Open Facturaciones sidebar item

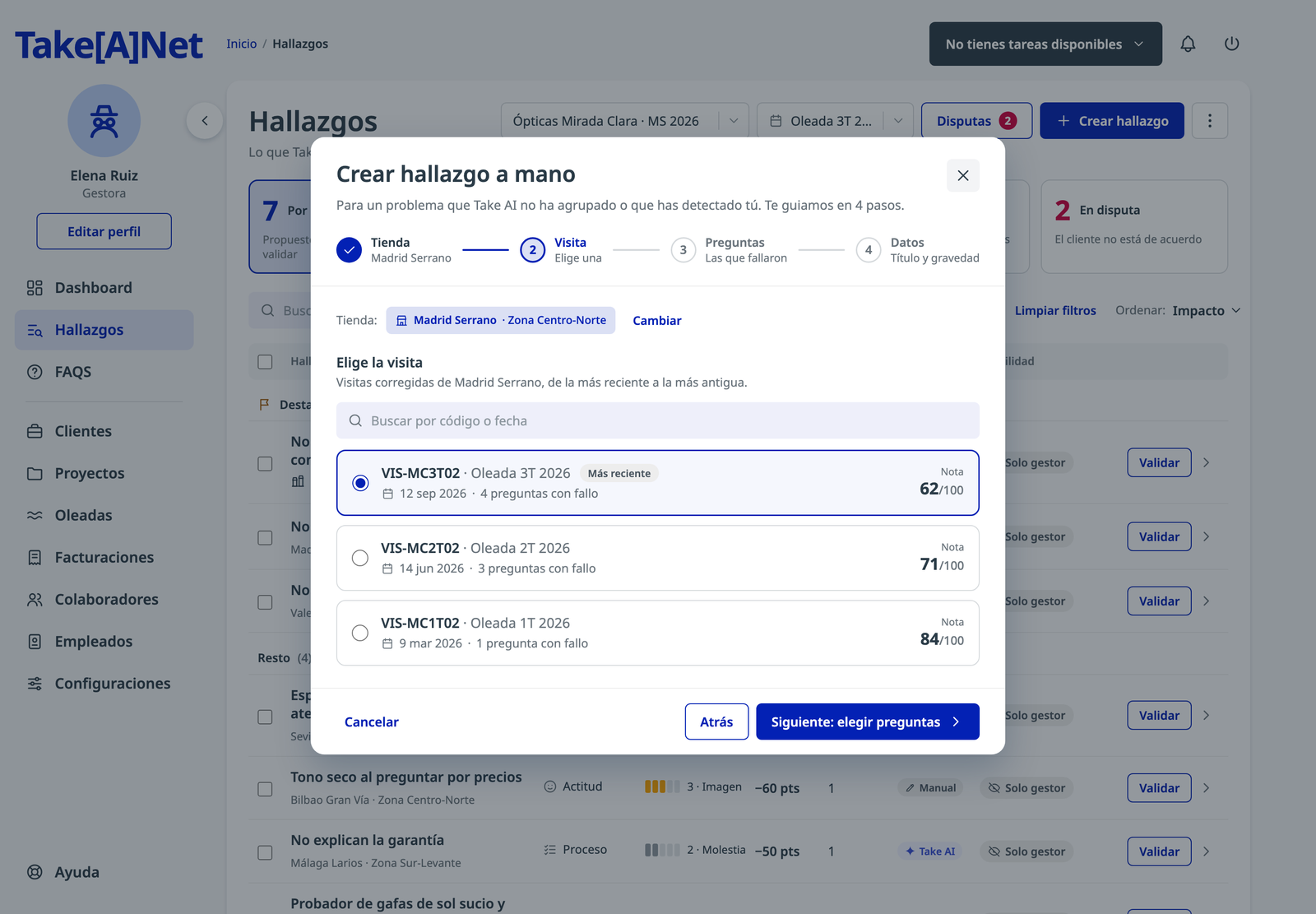[x=104, y=557]
